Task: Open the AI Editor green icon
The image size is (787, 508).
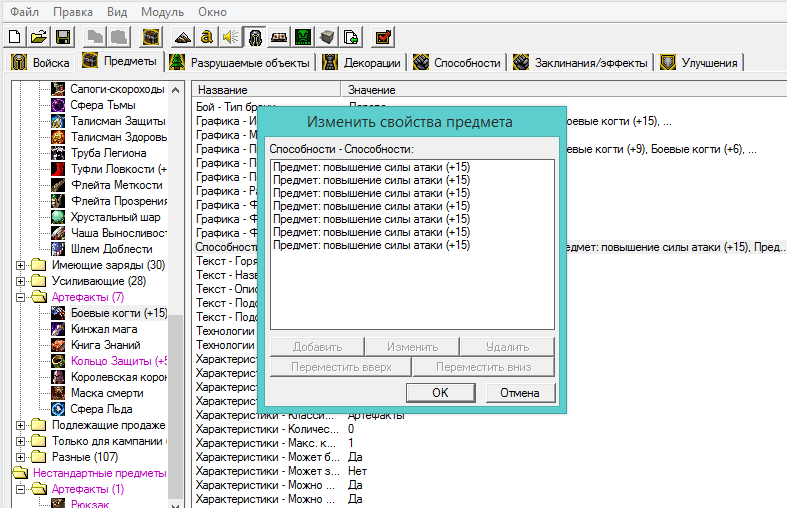Action: [303, 37]
